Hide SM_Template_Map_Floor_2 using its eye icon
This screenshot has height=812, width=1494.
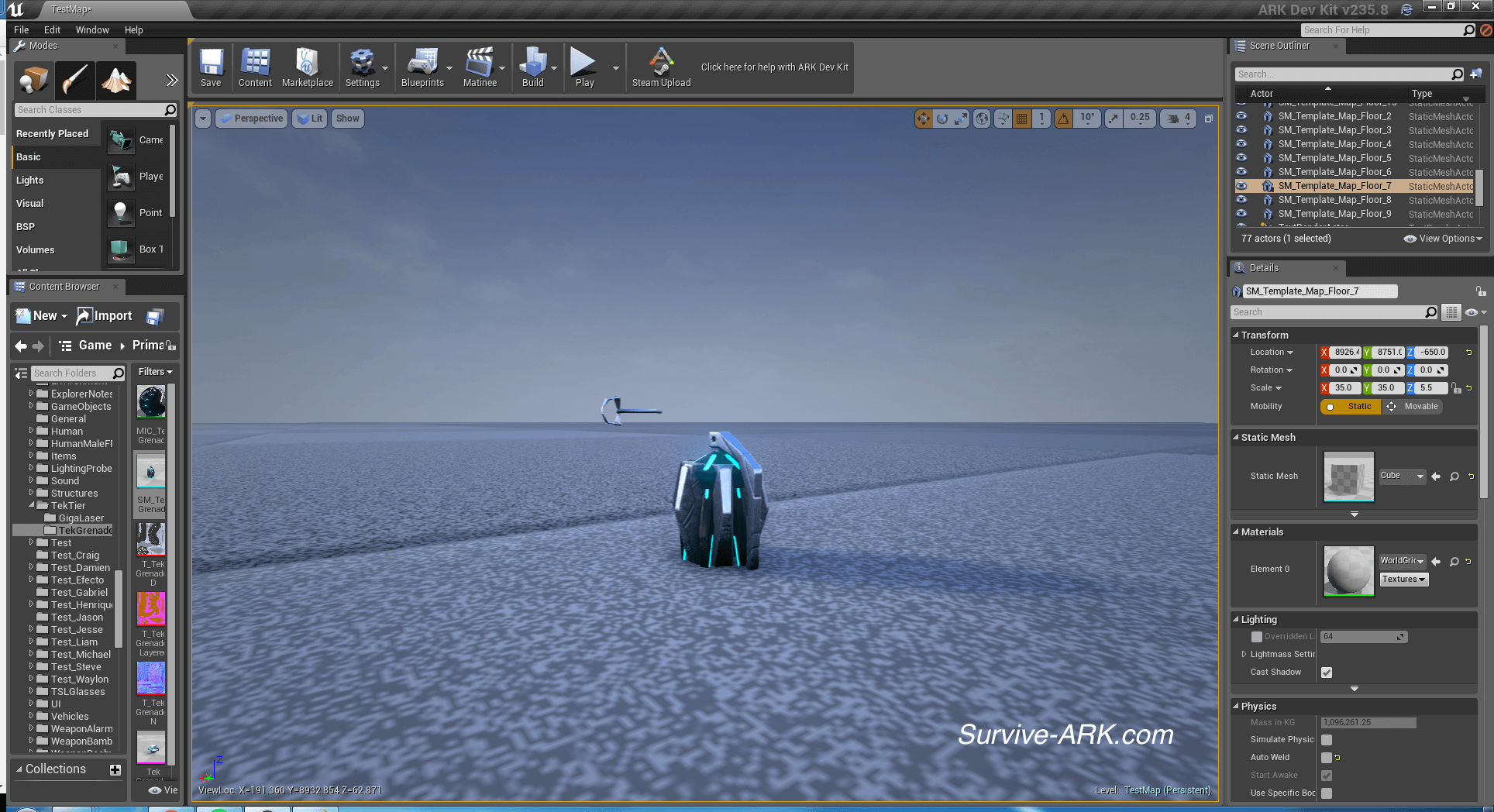coord(1241,116)
